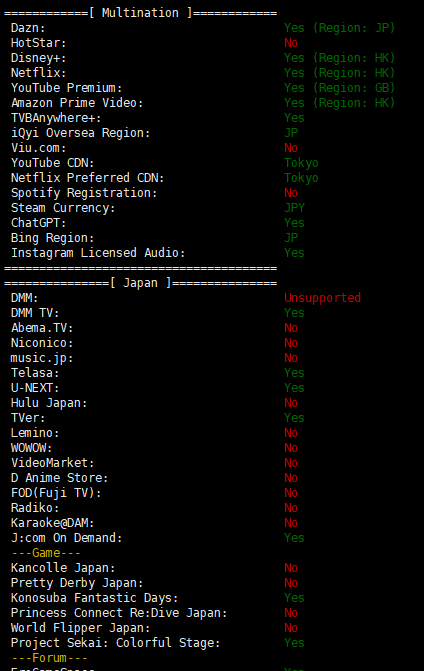Click the U-NEXT "Yes" result
Image resolution: width=424 pixels, height=671 pixels.
pyautogui.click(x=294, y=388)
